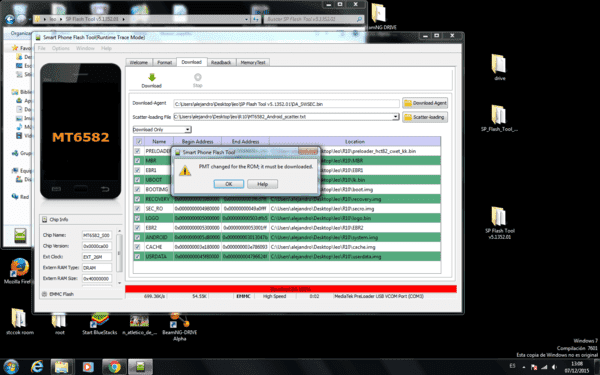The image size is (600, 375).
Task: Uncheck the UBOOT partition checkbox
Action: click(137, 180)
